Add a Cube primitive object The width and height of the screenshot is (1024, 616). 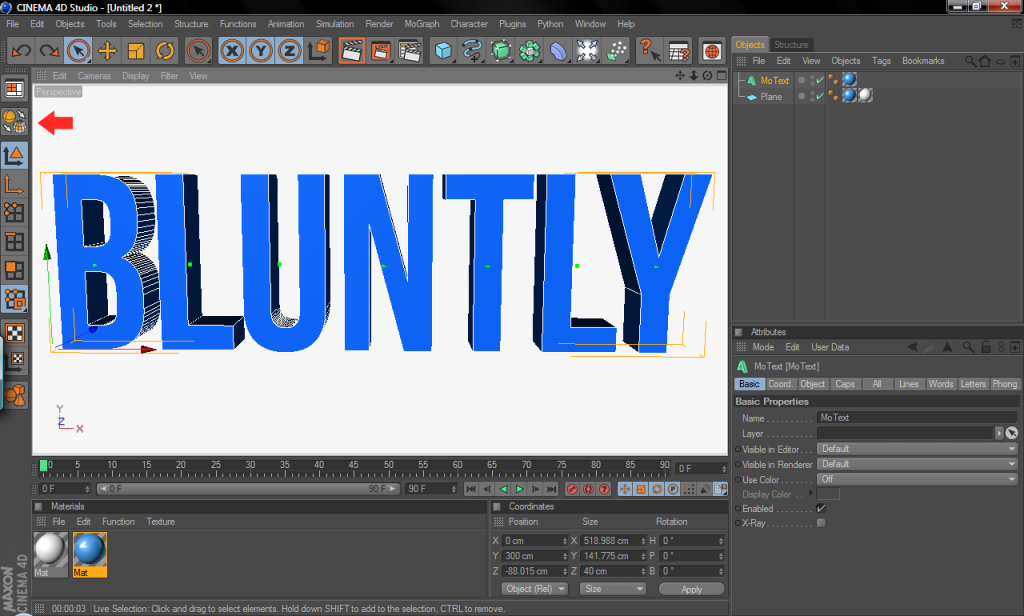[x=443, y=50]
